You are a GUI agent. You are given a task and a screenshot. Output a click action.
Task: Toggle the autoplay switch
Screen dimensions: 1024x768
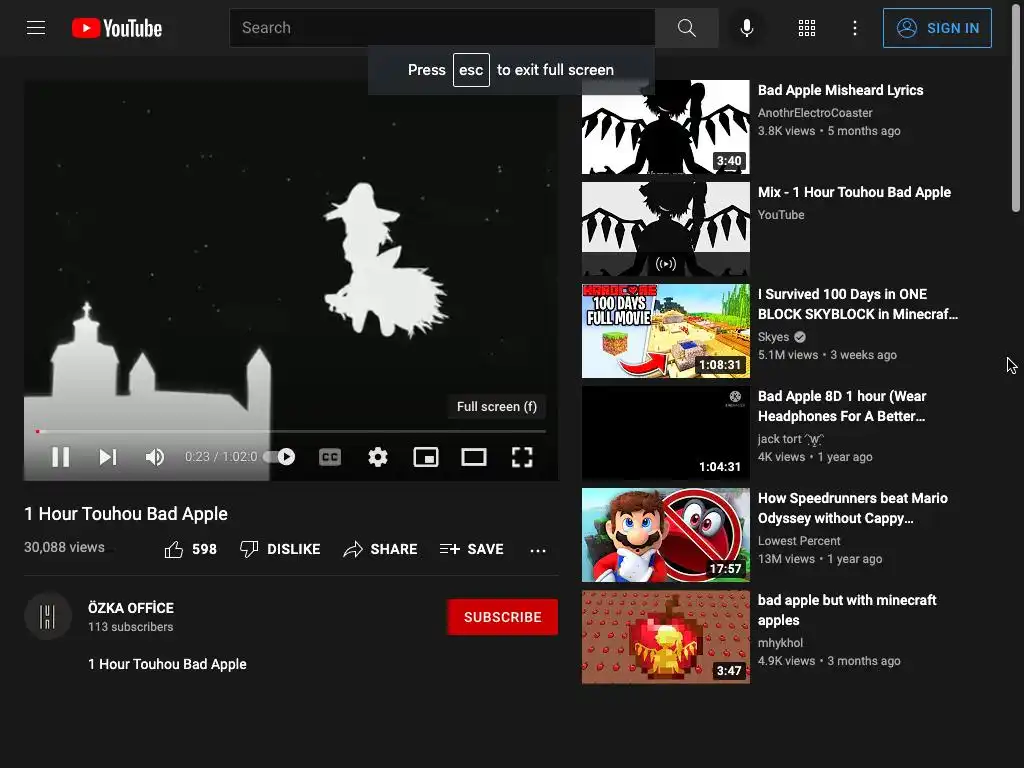click(x=280, y=456)
